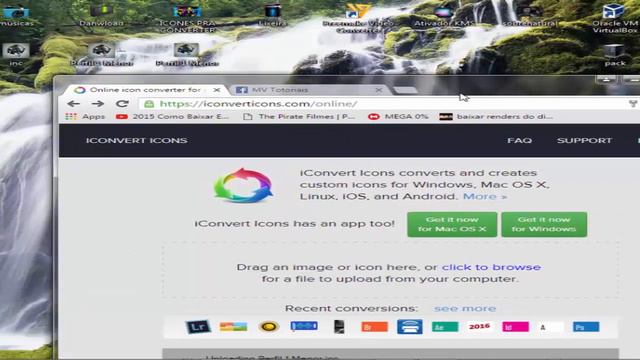Screen dimensions: 640x360
Task: Open the musicas desktop folder icon
Action: click(16, 15)
